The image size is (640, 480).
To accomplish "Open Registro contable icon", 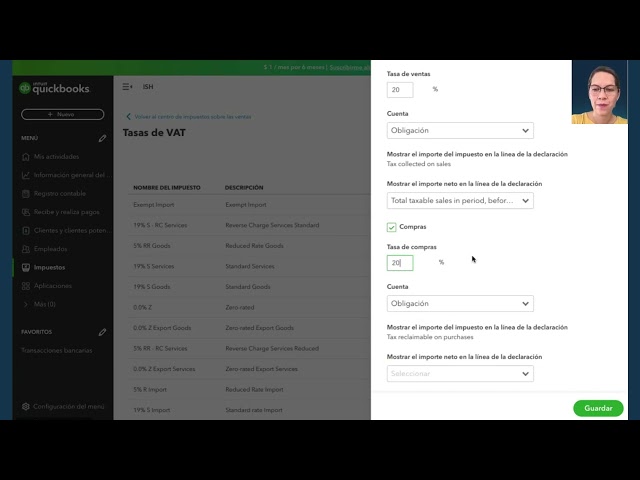I will (x=26, y=193).
